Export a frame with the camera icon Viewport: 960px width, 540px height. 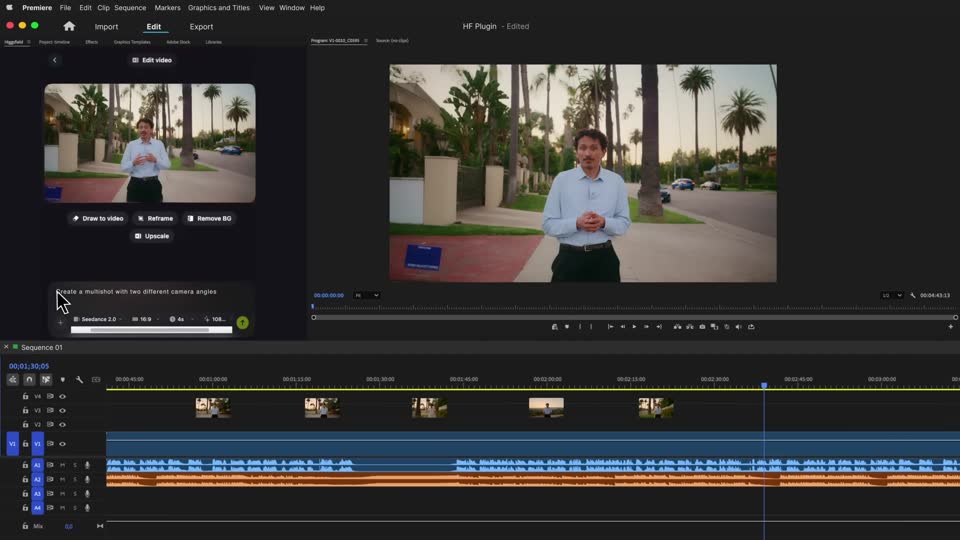point(702,327)
